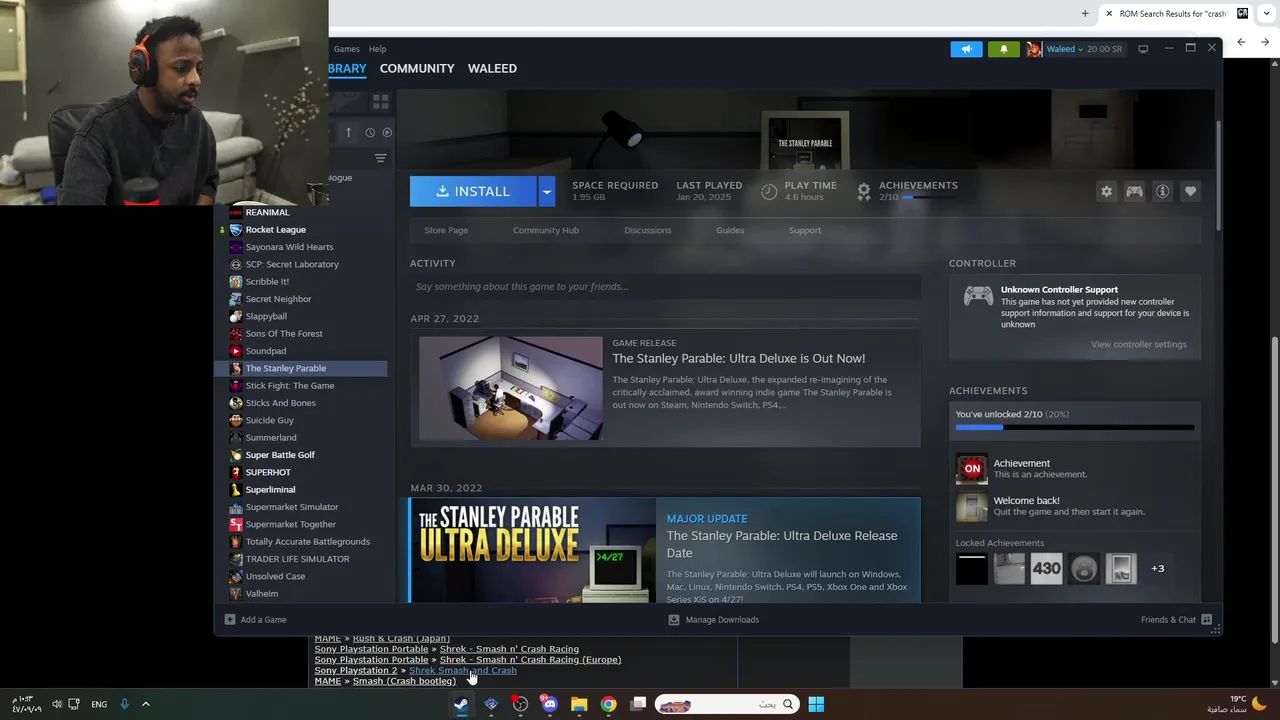This screenshot has width=1280, height=720.
Task: Show the +3 more locked achievements
Action: [1157, 568]
